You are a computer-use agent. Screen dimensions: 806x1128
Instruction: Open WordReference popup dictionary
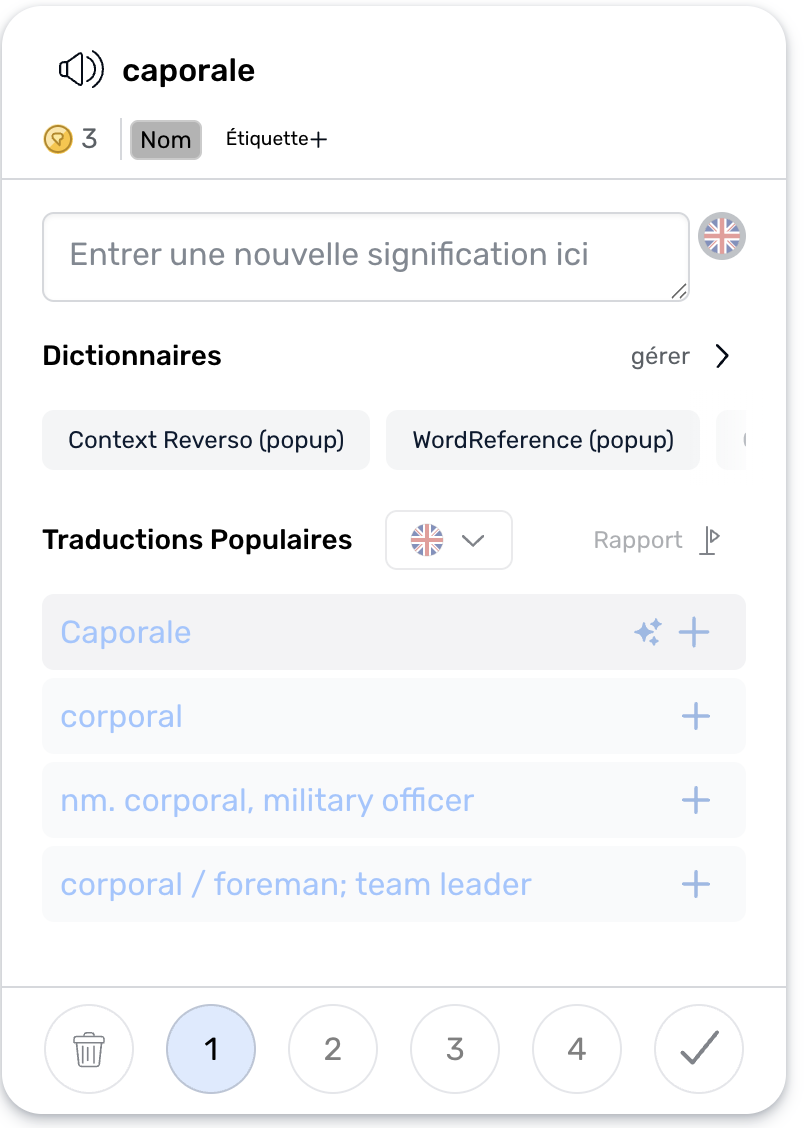[x=543, y=440]
